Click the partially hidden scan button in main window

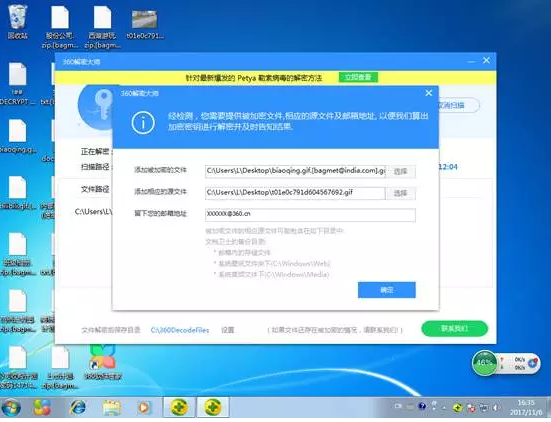[x=459, y=105]
